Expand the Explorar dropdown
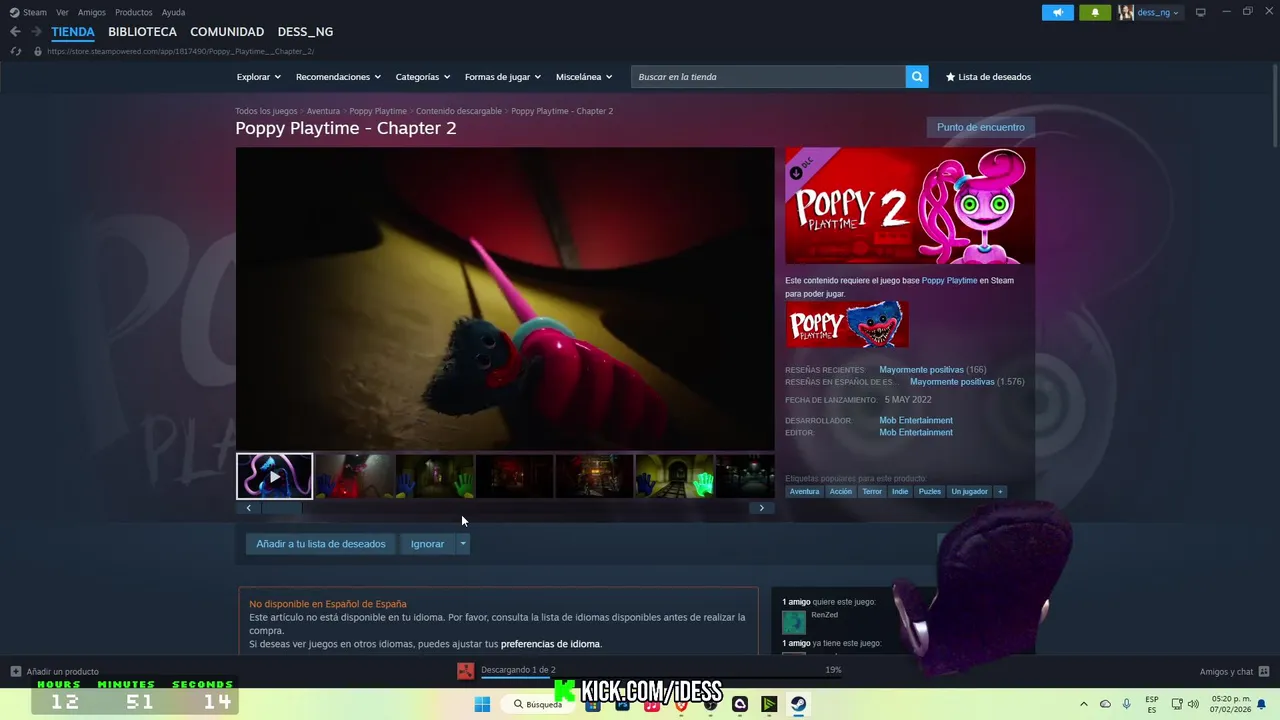Screen dimensions: 1280x720 (x=258, y=77)
